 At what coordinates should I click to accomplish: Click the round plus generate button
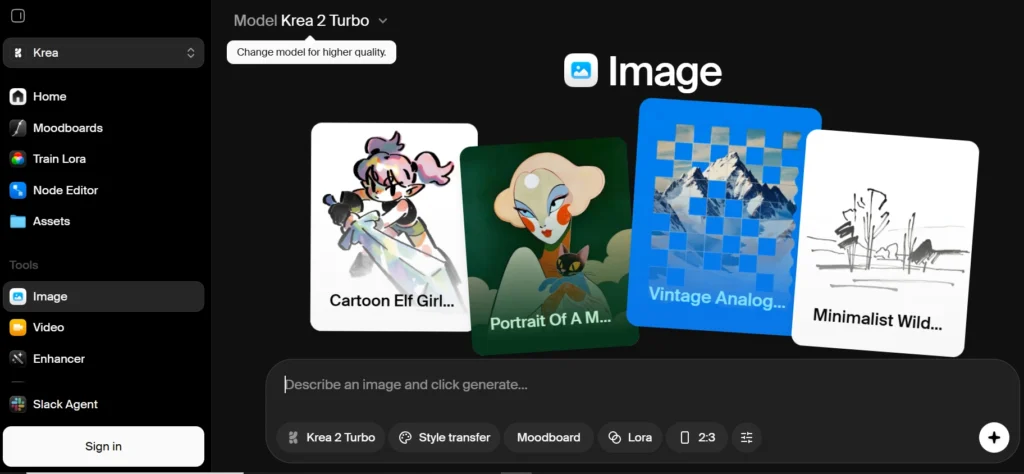click(994, 437)
